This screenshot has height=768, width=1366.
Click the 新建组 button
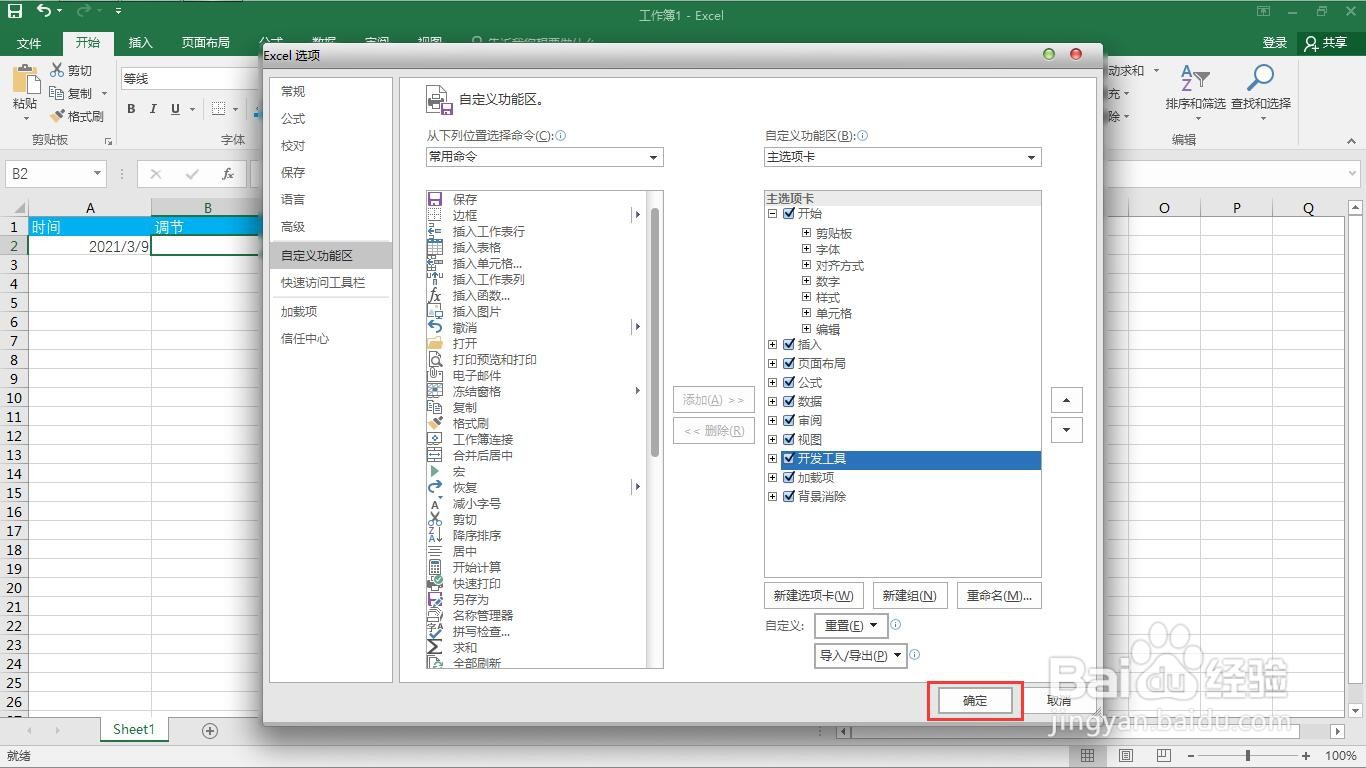click(910, 595)
